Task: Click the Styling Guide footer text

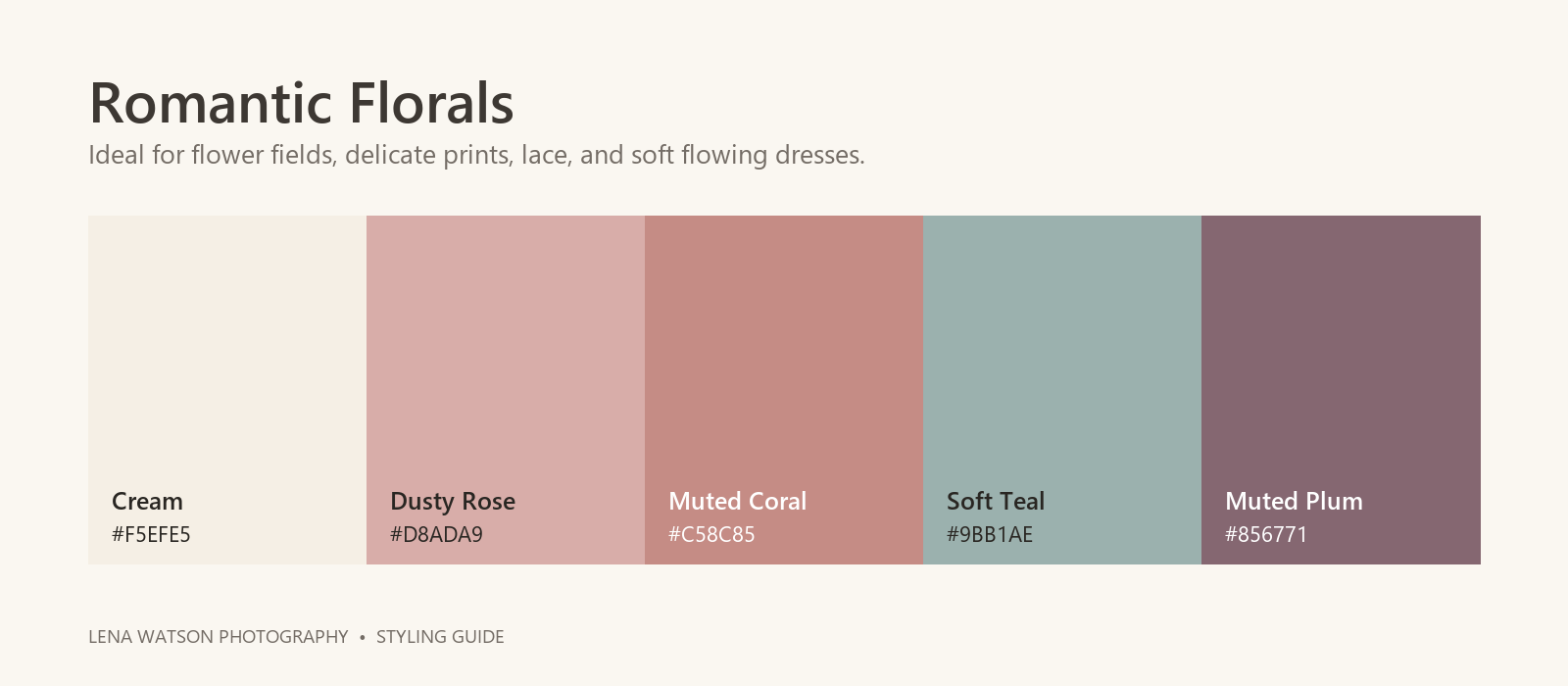Action: point(440,637)
